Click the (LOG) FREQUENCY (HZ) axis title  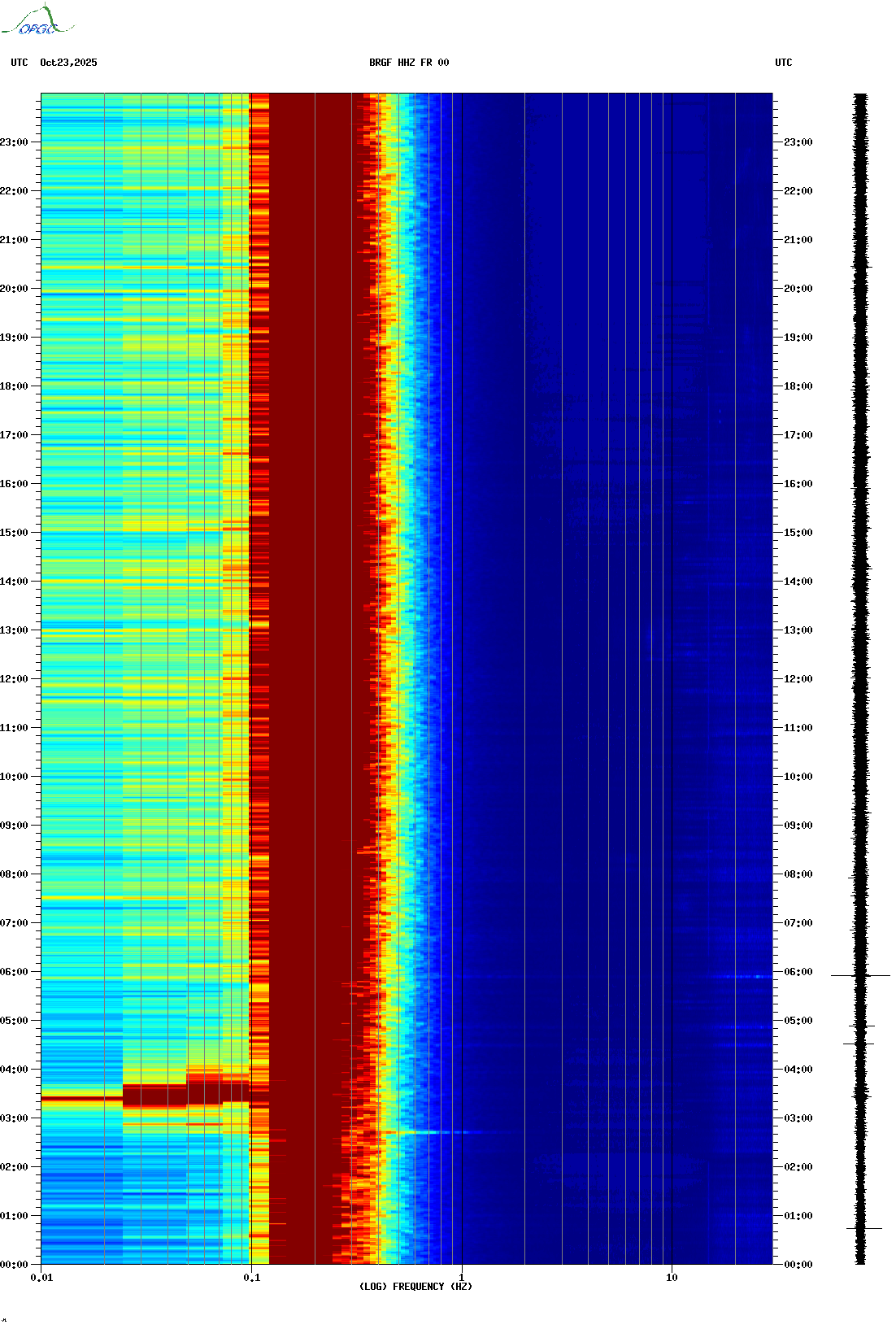pyautogui.click(x=415, y=1287)
